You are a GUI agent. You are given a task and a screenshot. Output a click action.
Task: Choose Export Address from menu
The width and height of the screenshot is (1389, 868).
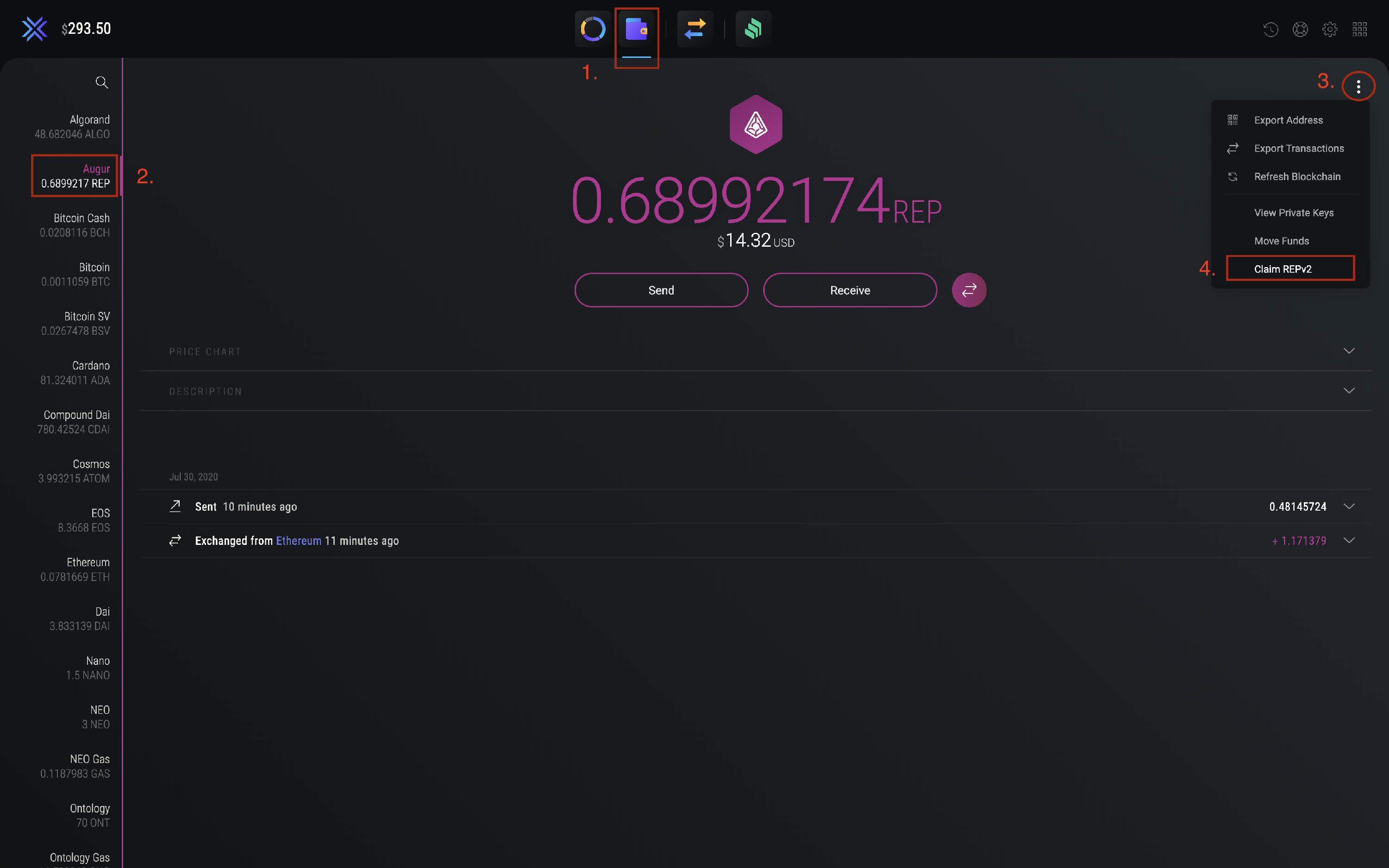click(1288, 120)
